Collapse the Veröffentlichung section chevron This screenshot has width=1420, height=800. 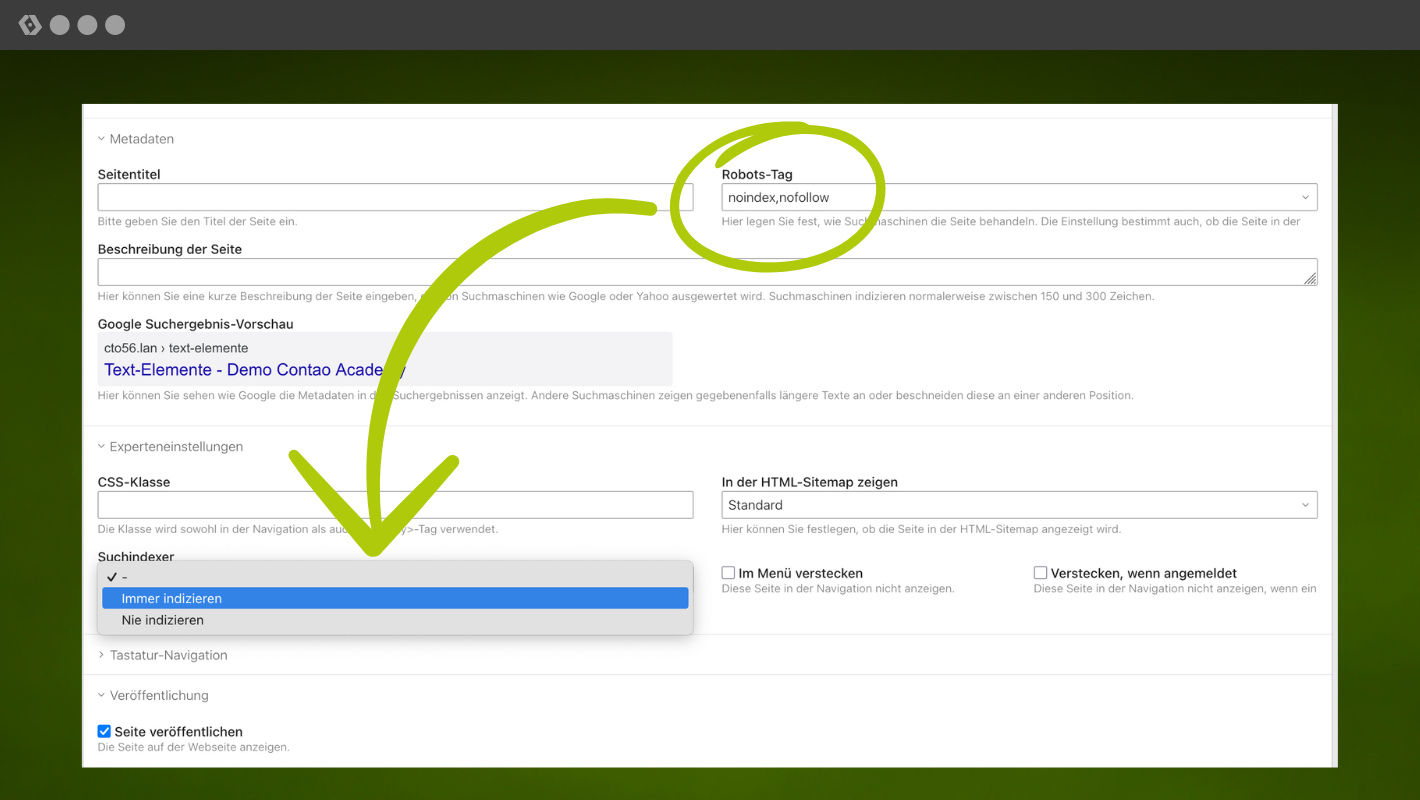[x=102, y=696]
